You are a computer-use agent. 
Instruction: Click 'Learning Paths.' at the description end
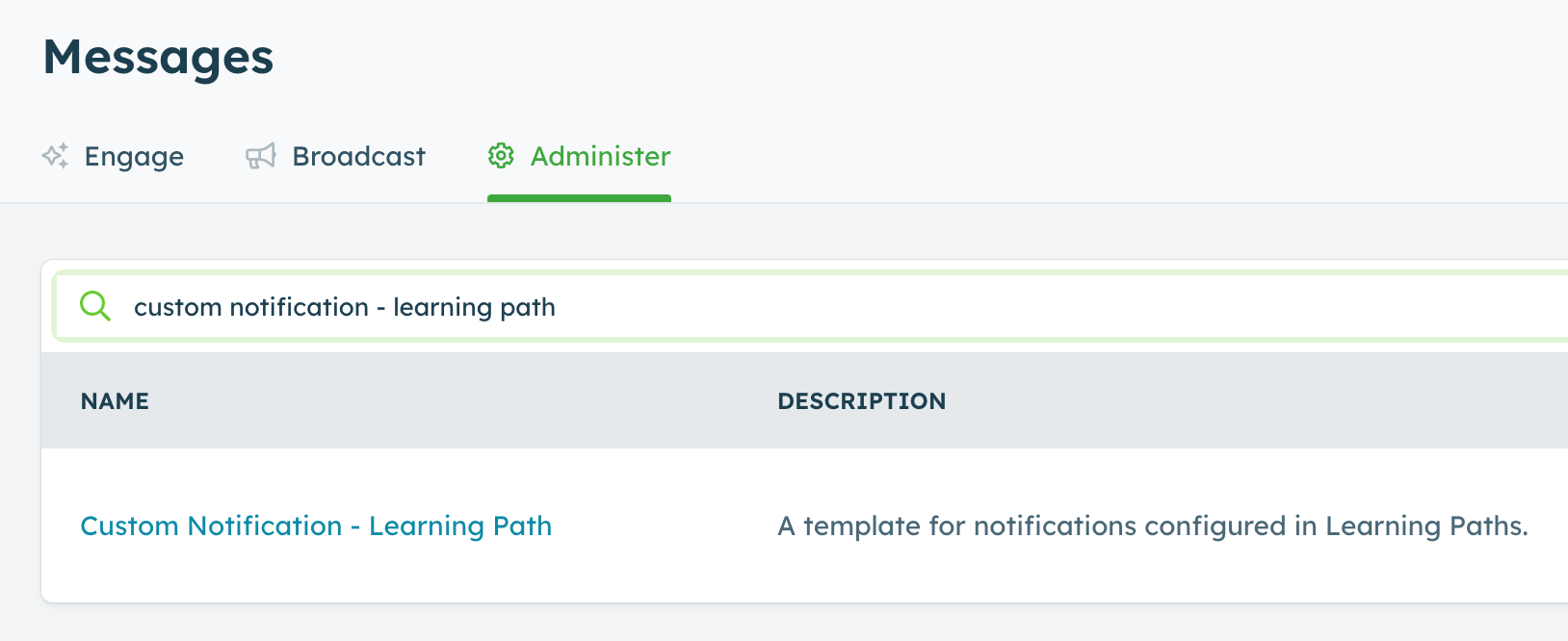[1426, 526]
